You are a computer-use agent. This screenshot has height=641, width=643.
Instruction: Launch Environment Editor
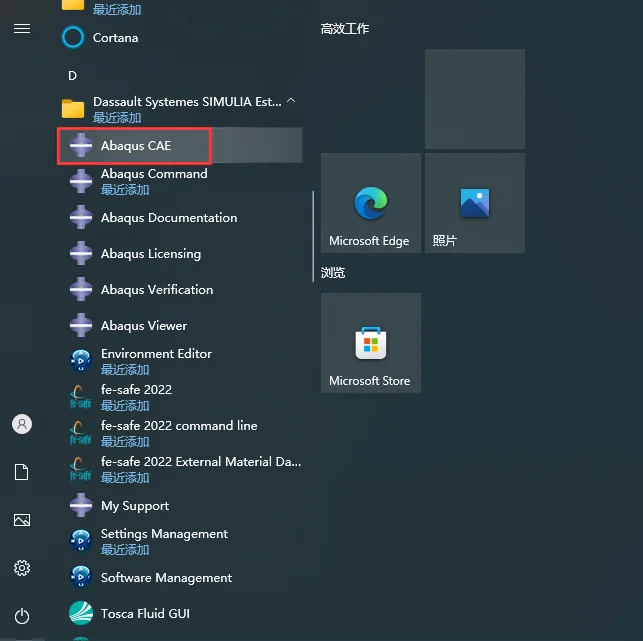pos(180,361)
